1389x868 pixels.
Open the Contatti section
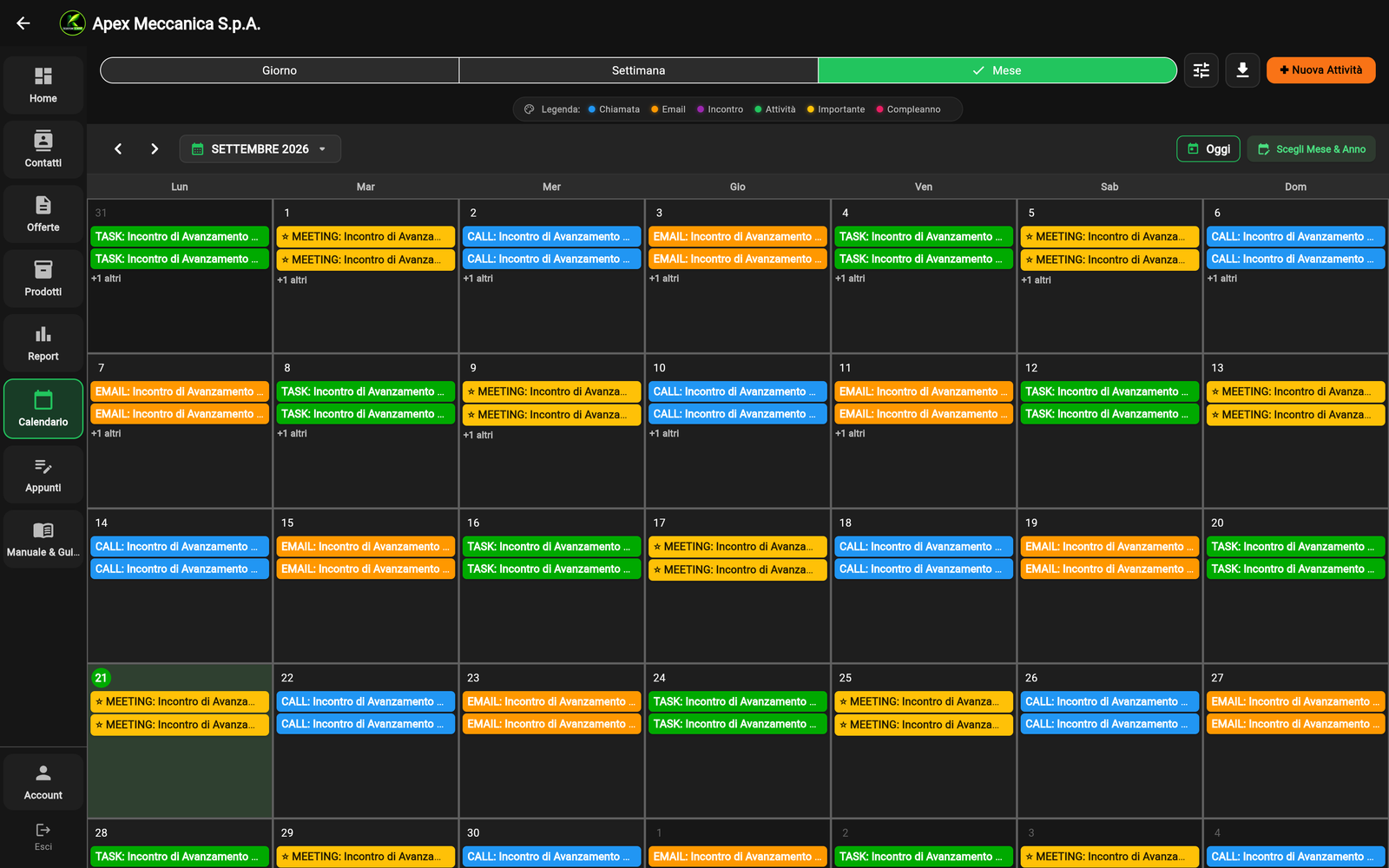43,149
